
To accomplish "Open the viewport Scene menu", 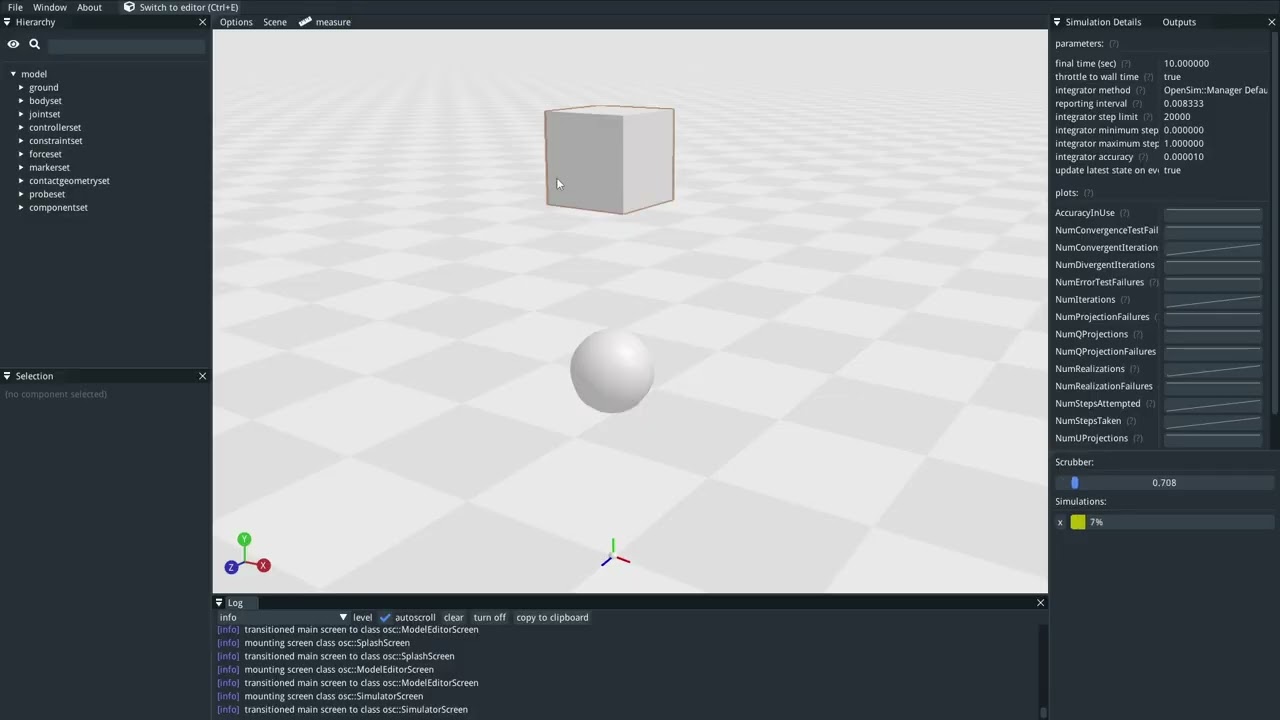I will point(275,22).
